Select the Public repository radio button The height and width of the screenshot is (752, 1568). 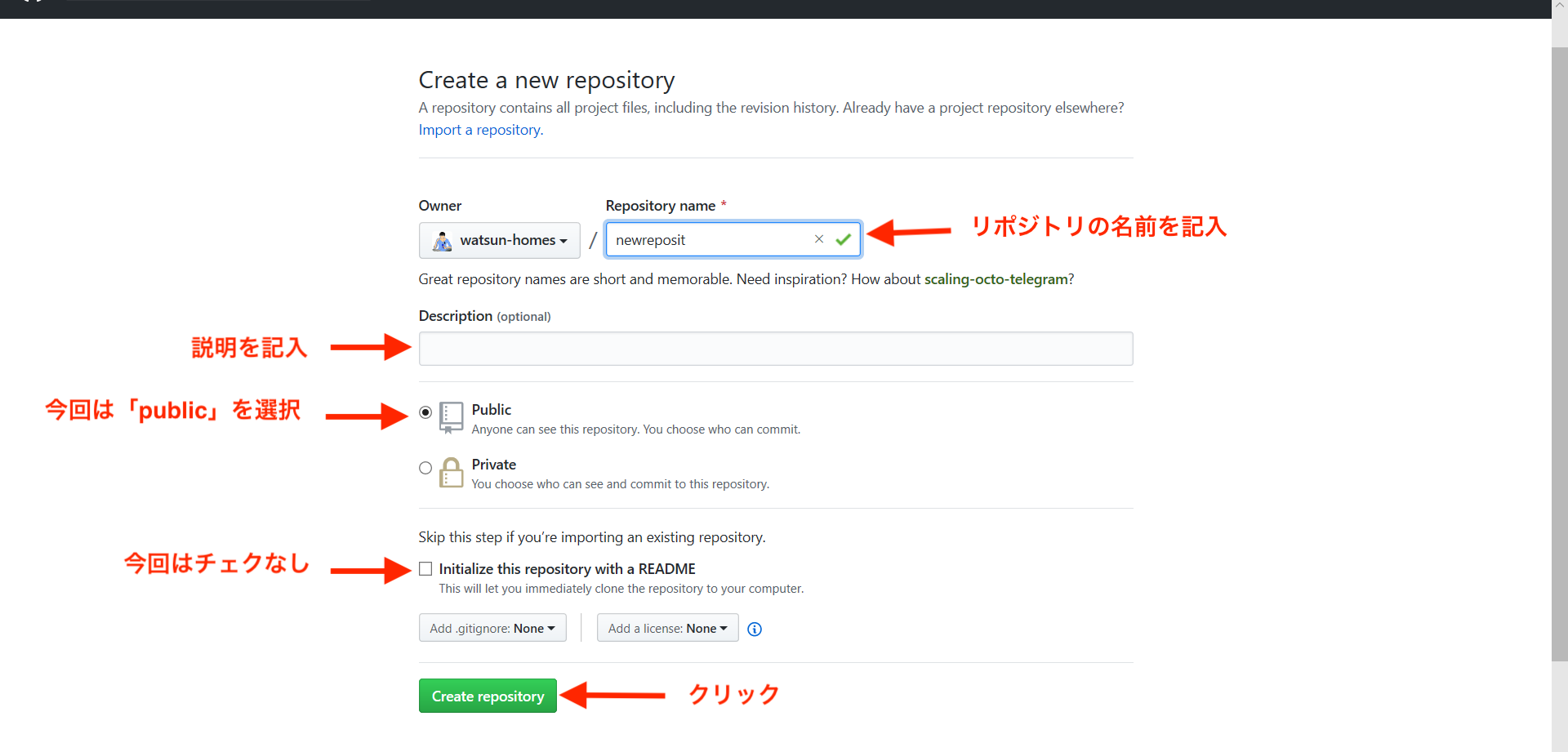(425, 412)
